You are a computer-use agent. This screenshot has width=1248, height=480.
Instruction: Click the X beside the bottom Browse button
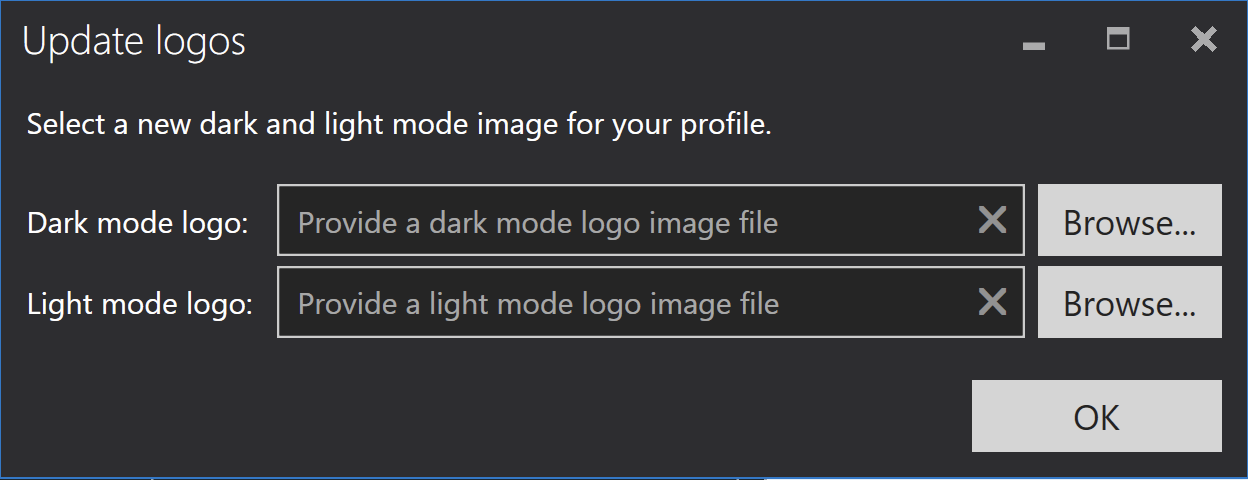pos(992,301)
